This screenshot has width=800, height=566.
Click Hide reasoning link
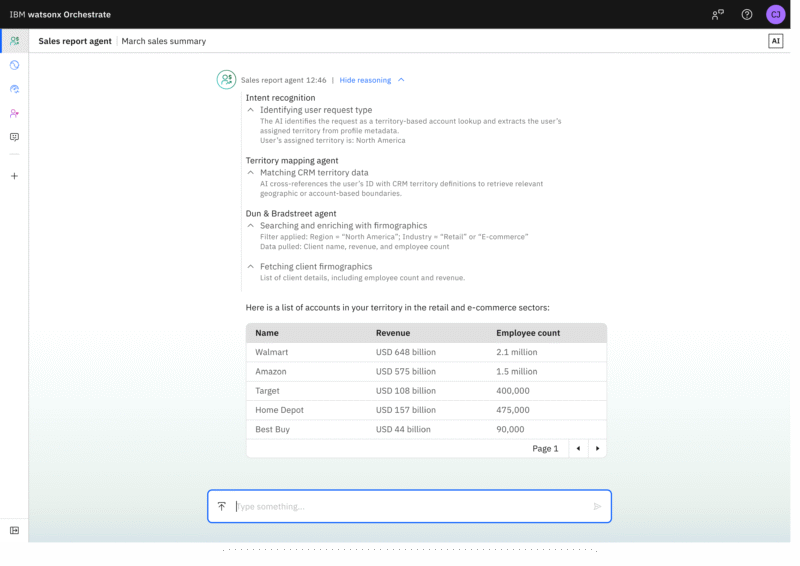365,80
